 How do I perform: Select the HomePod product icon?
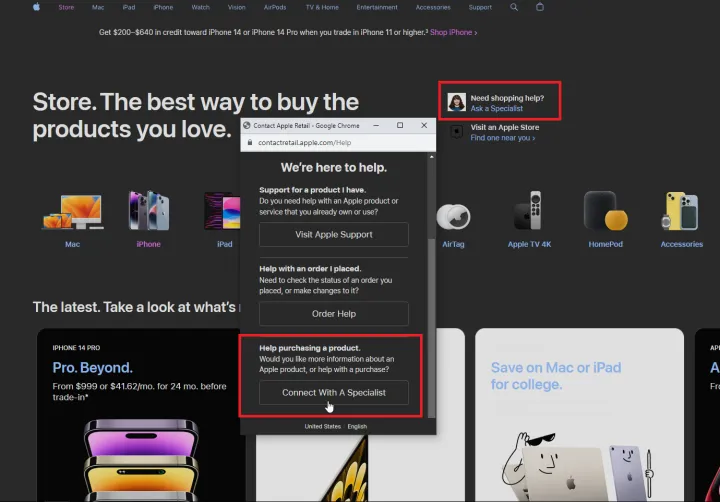pos(605,210)
